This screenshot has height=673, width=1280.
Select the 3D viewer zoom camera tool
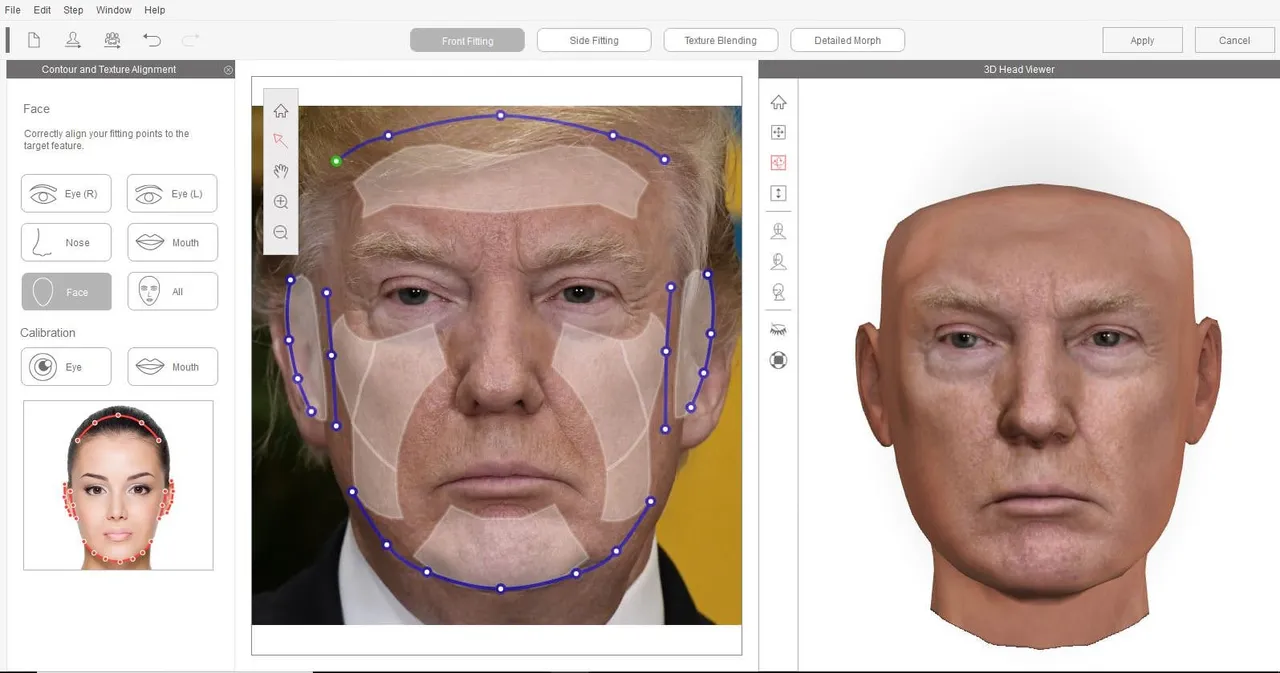(x=778, y=193)
